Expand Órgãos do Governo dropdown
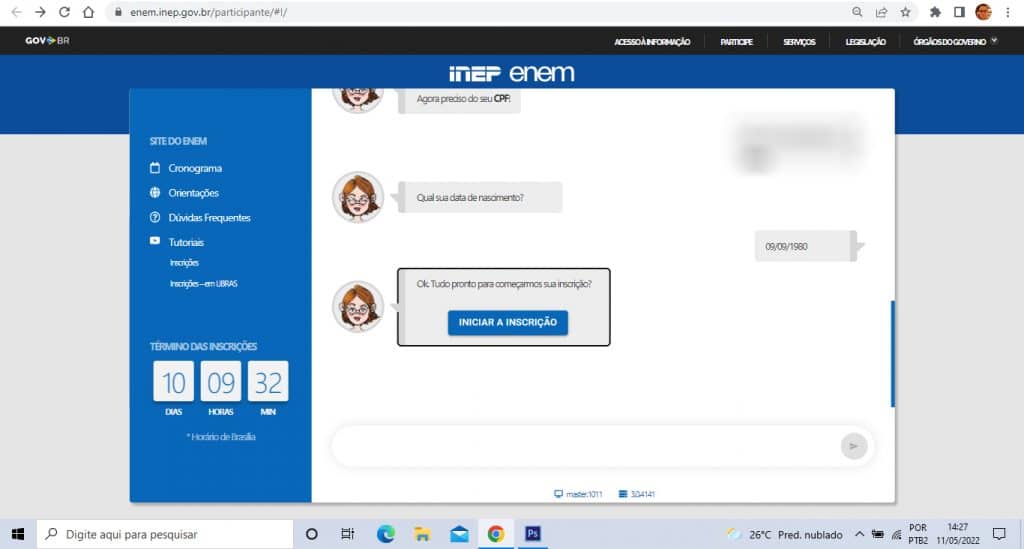The image size is (1024, 549). pos(955,42)
